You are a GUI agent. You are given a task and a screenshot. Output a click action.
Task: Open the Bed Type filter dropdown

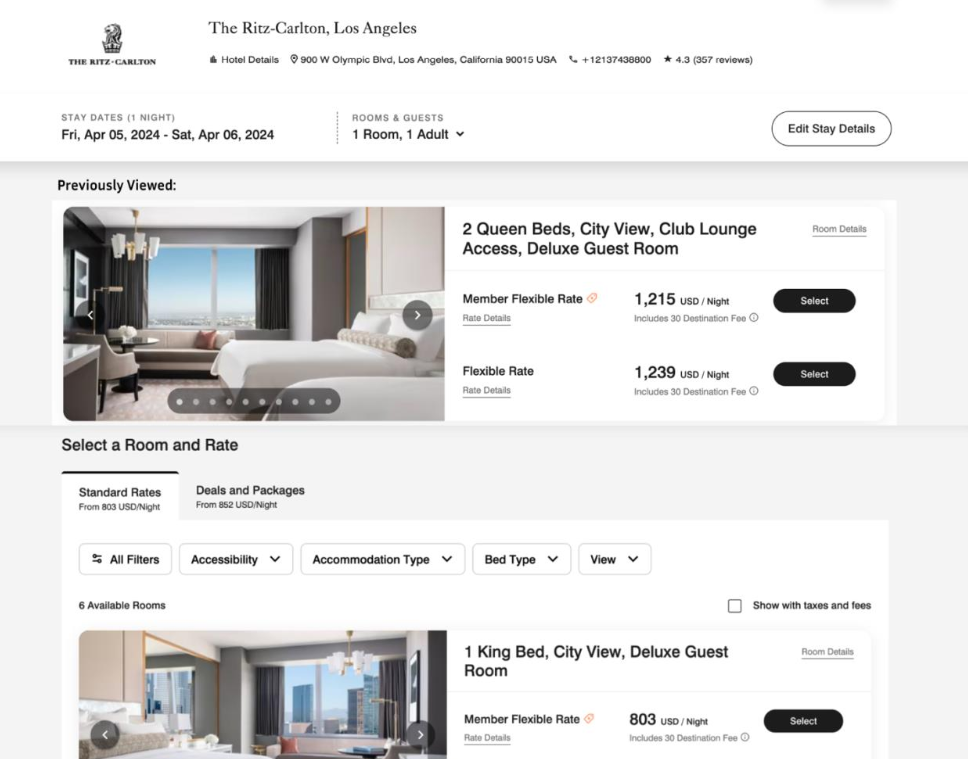522,559
